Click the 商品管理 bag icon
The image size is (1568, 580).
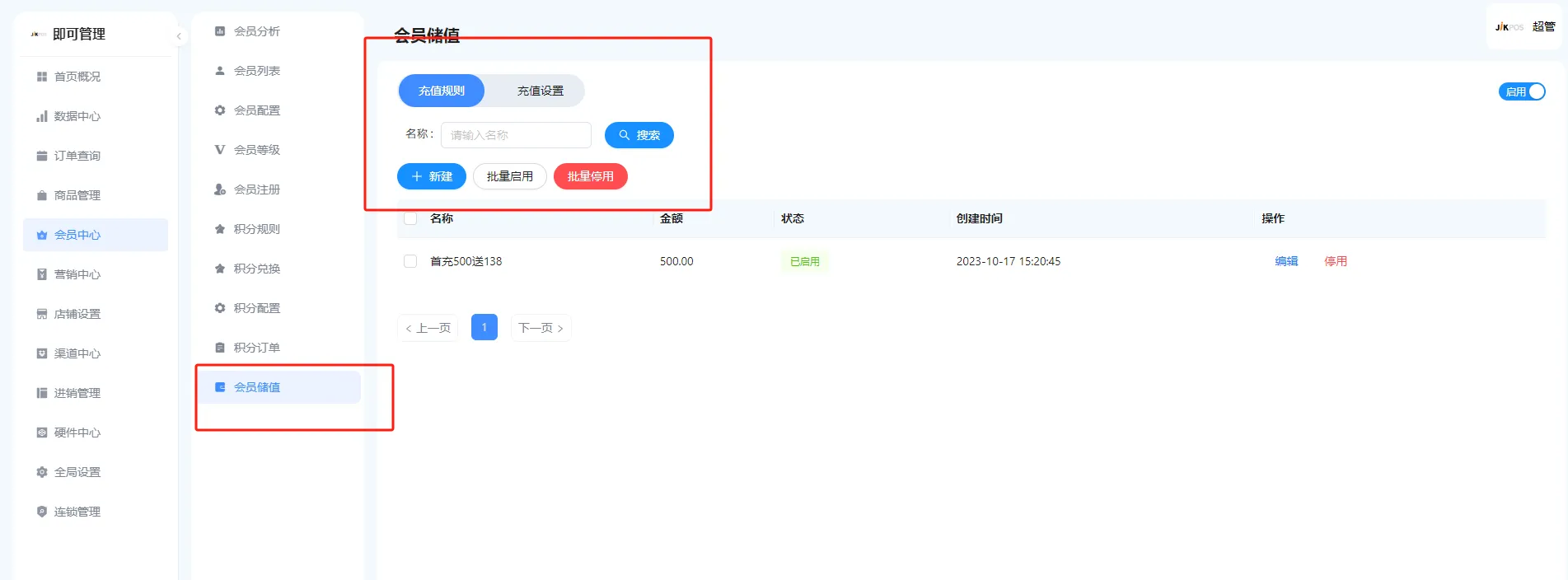coord(42,195)
